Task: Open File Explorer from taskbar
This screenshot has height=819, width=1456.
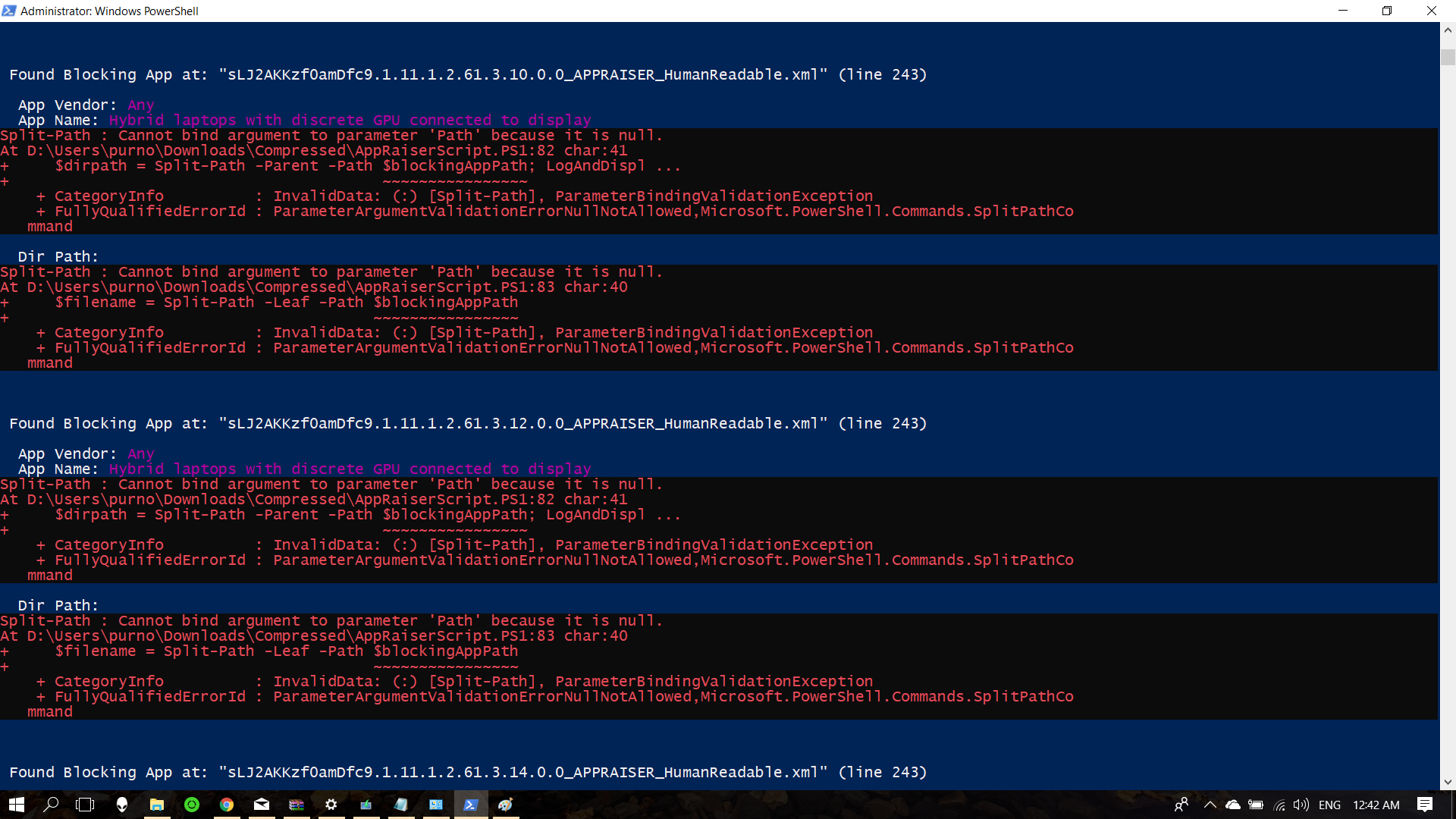Action: coord(156,805)
